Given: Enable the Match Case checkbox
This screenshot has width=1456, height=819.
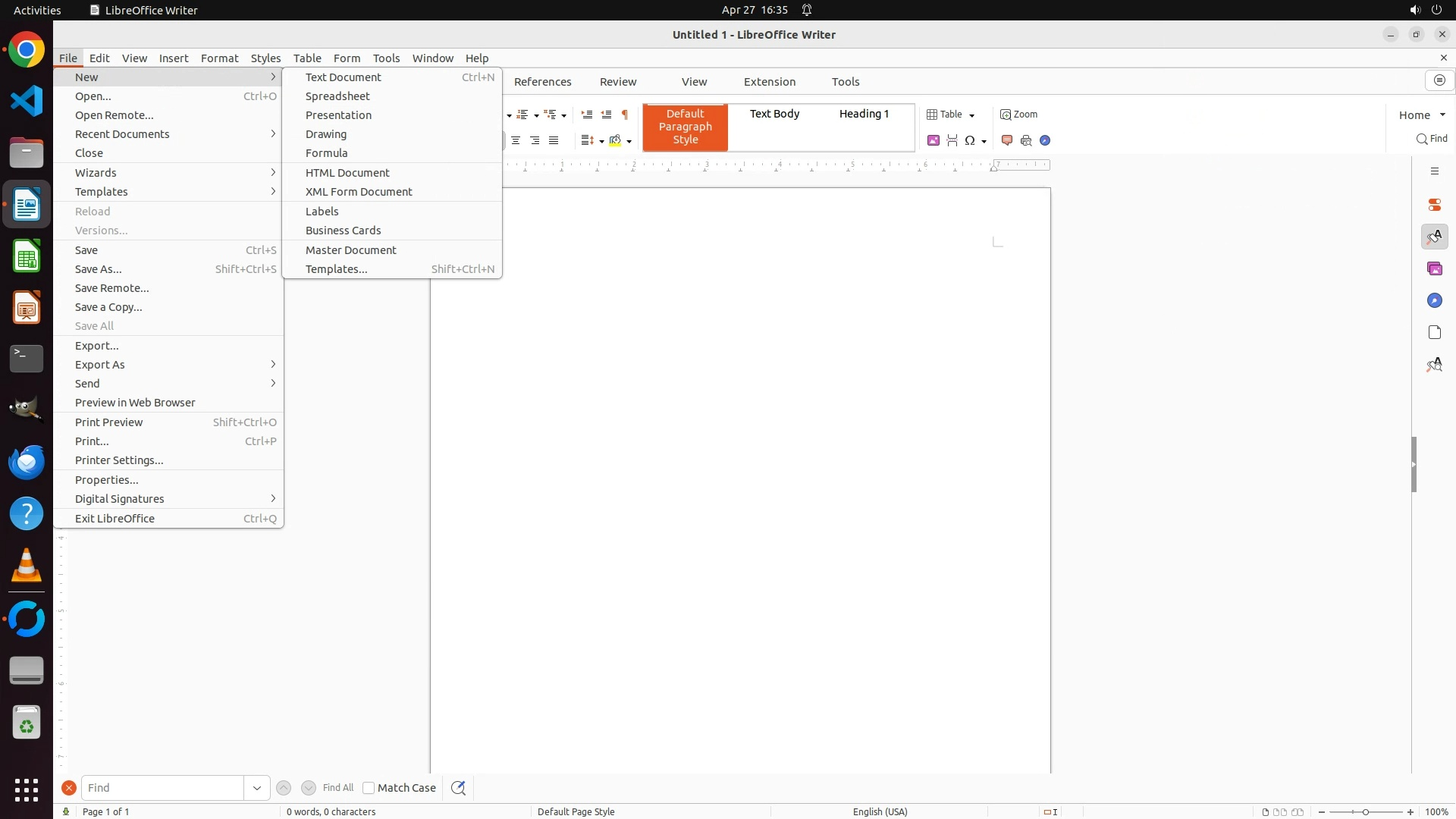Looking at the screenshot, I should (x=369, y=788).
